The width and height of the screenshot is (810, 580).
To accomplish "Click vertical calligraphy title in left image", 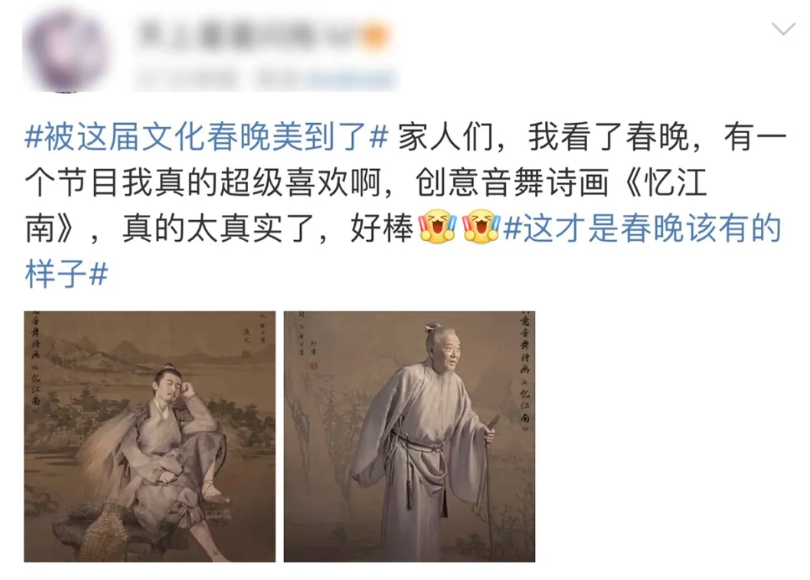I will point(36,360).
